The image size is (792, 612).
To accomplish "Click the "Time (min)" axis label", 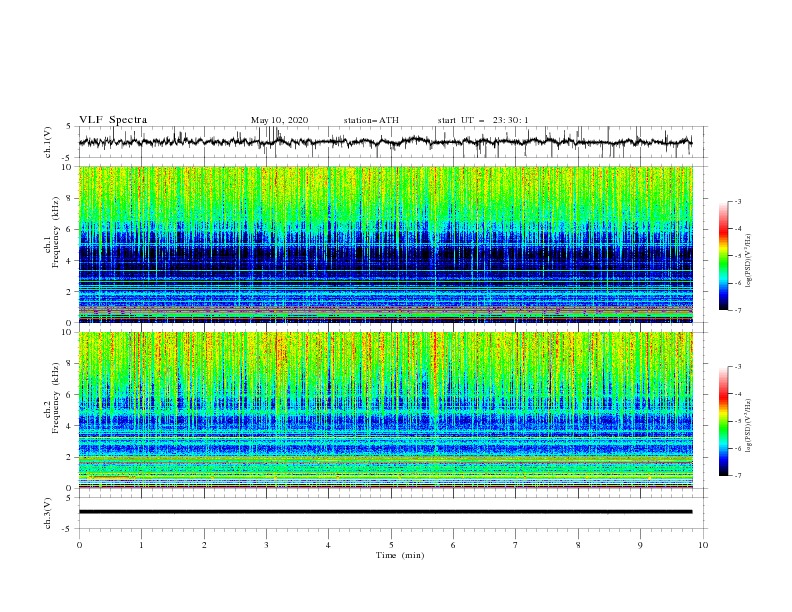I will pos(400,555).
